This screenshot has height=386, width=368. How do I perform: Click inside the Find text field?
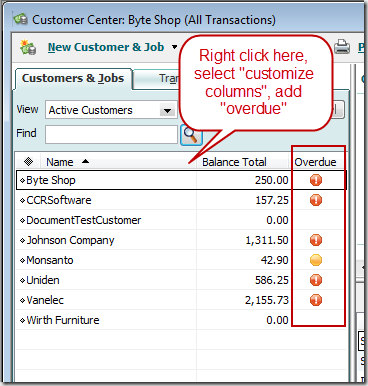click(x=112, y=135)
